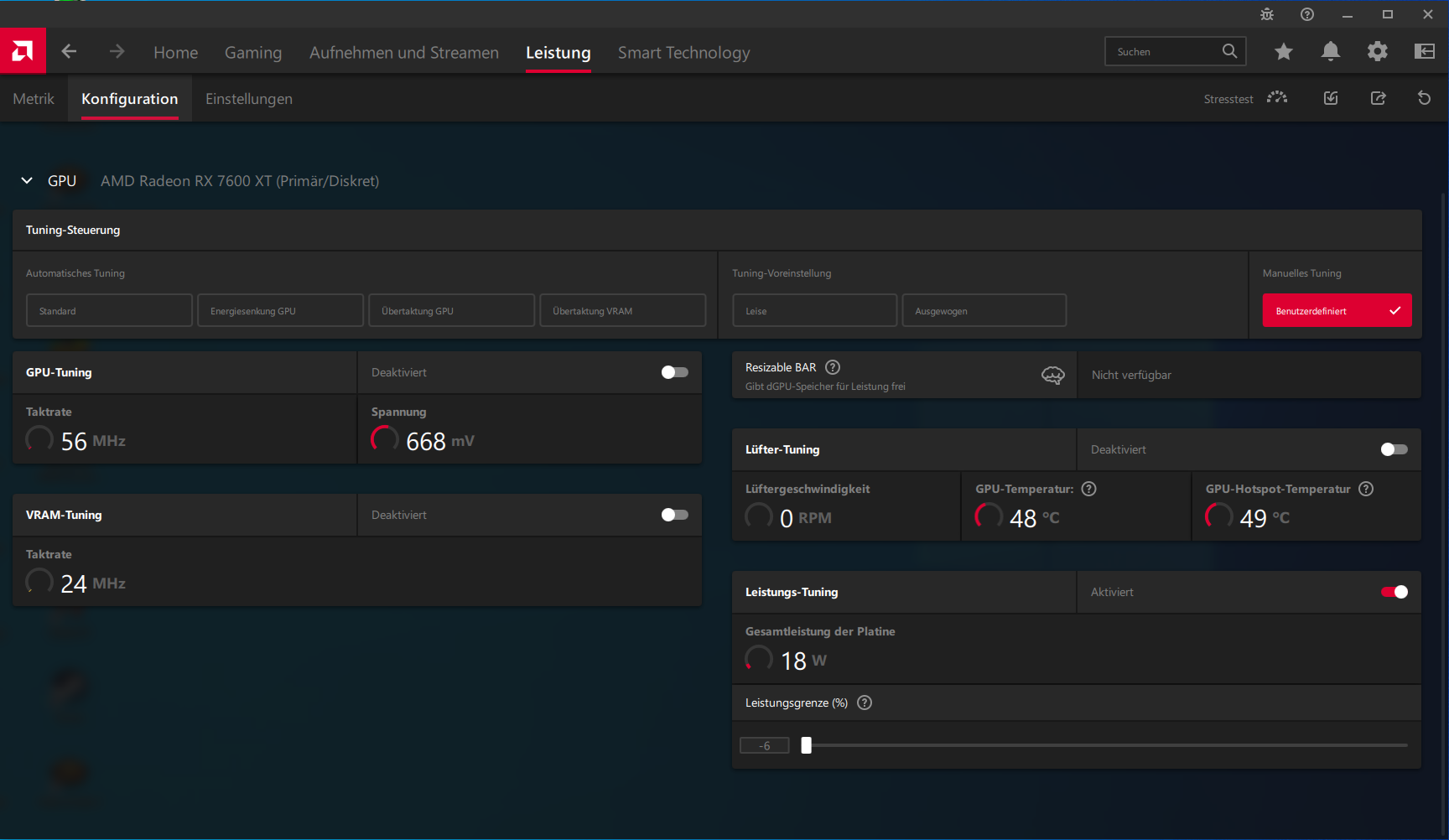The image size is (1449, 840).
Task: Go back with the left arrow
Action: point(69,51)
